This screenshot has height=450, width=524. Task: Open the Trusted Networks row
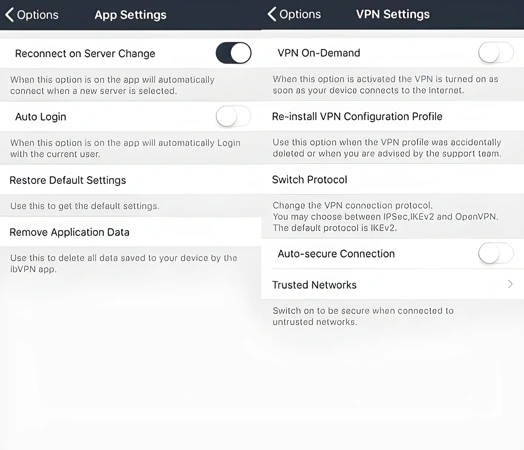pyautogui.click(x=393, y=285)
